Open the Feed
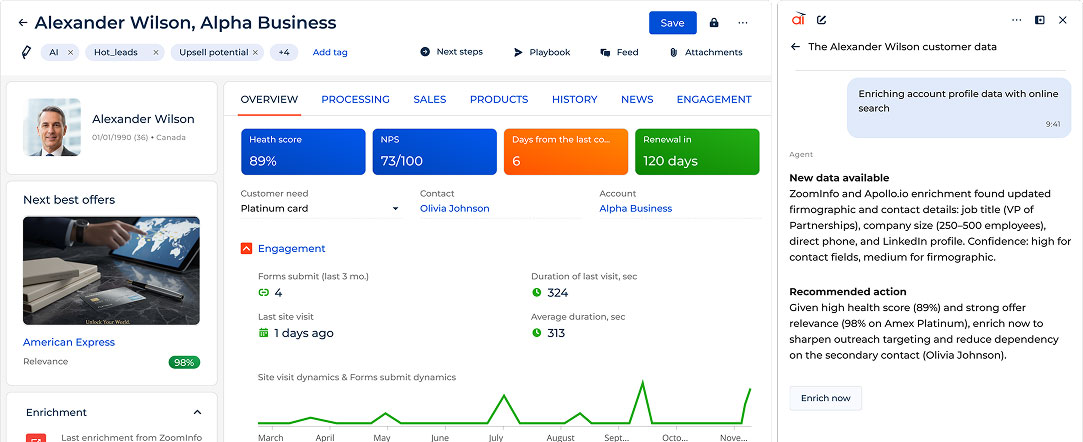Viewport: 1083px width, 442px height. pyautogui.click(x=620, y=52)
